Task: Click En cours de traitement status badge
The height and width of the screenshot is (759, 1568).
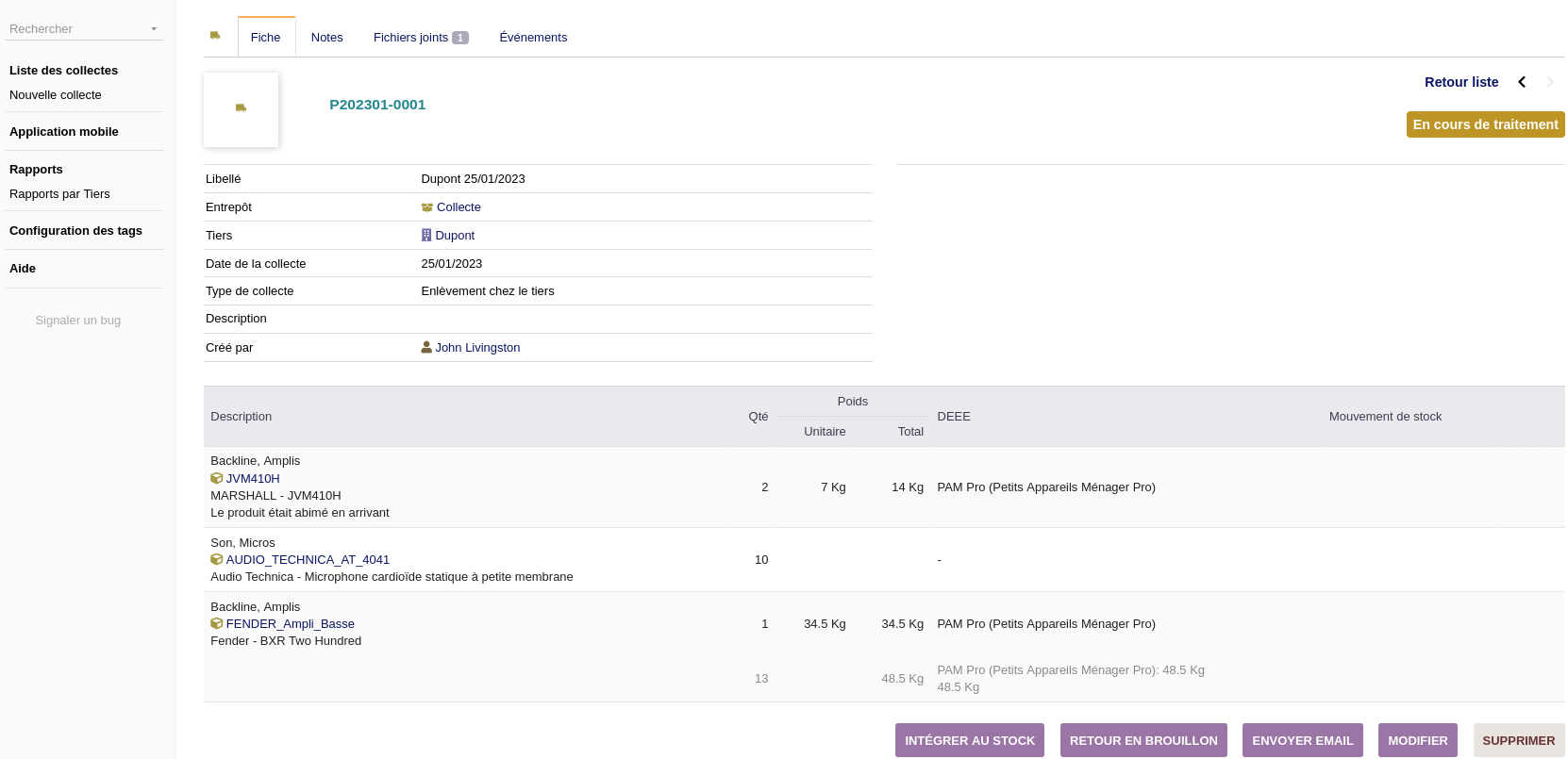Action: coord(1485,124)
